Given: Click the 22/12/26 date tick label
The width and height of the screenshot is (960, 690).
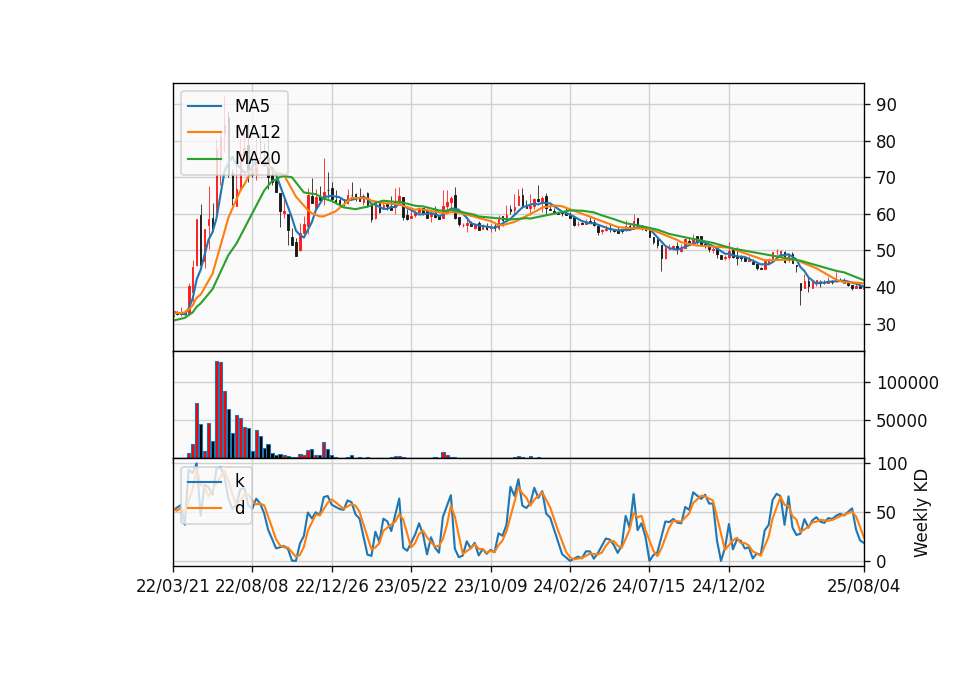Looking at the screenshot, I should tap(332, 587).
